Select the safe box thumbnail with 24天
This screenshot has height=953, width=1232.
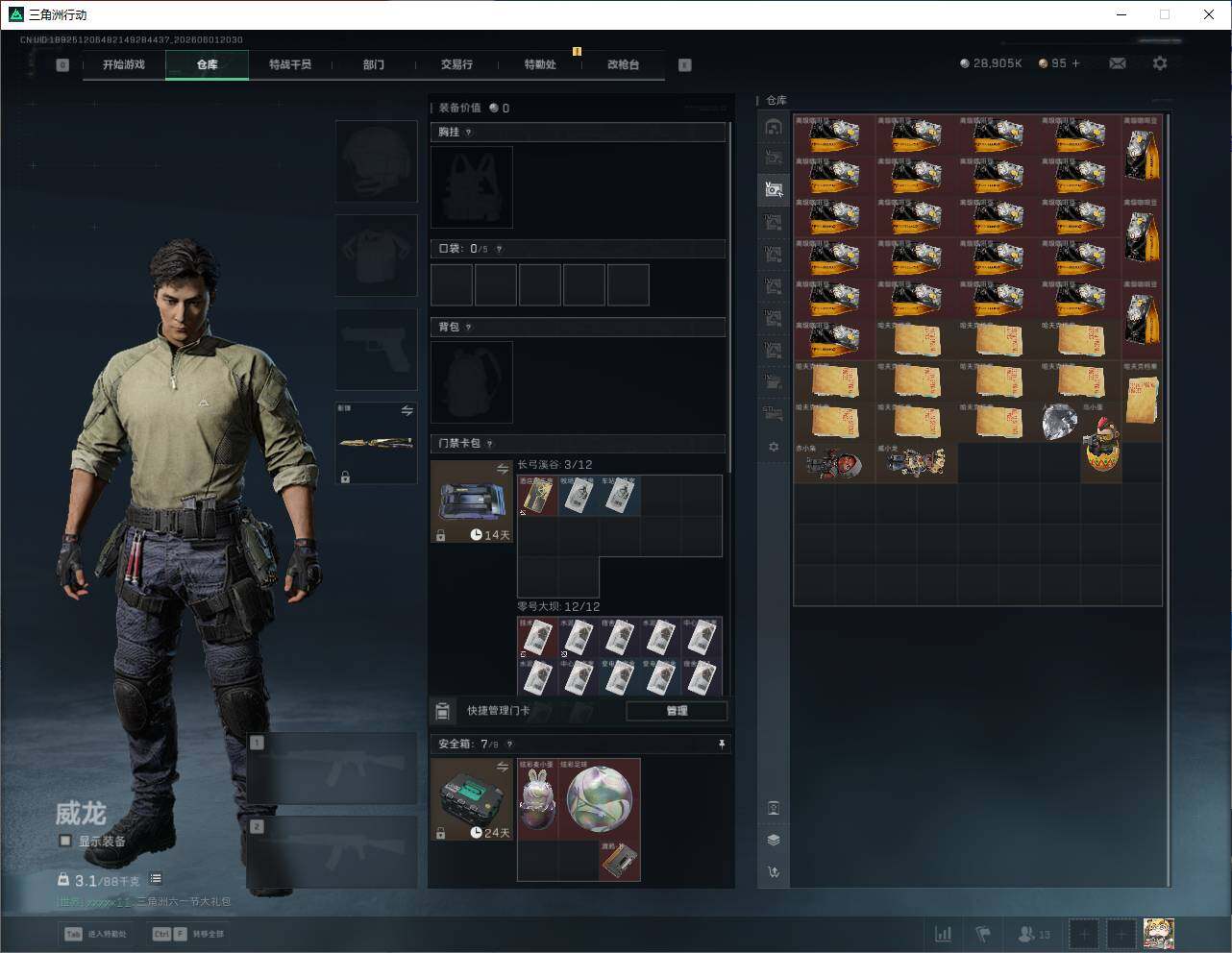pyautogui.click(x=472, y=799)
